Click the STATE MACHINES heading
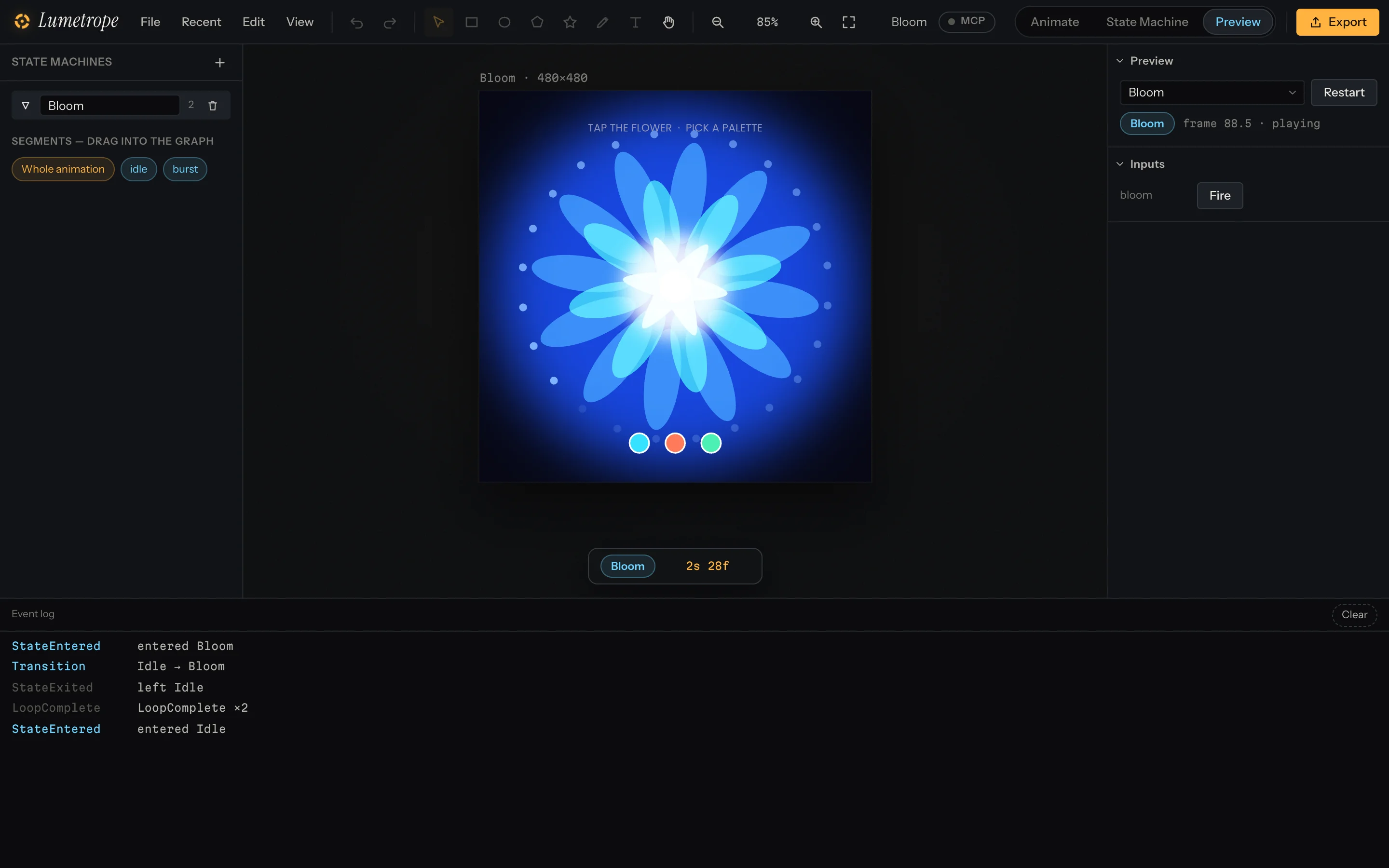 pyautogui.click(x=61, y=61)
